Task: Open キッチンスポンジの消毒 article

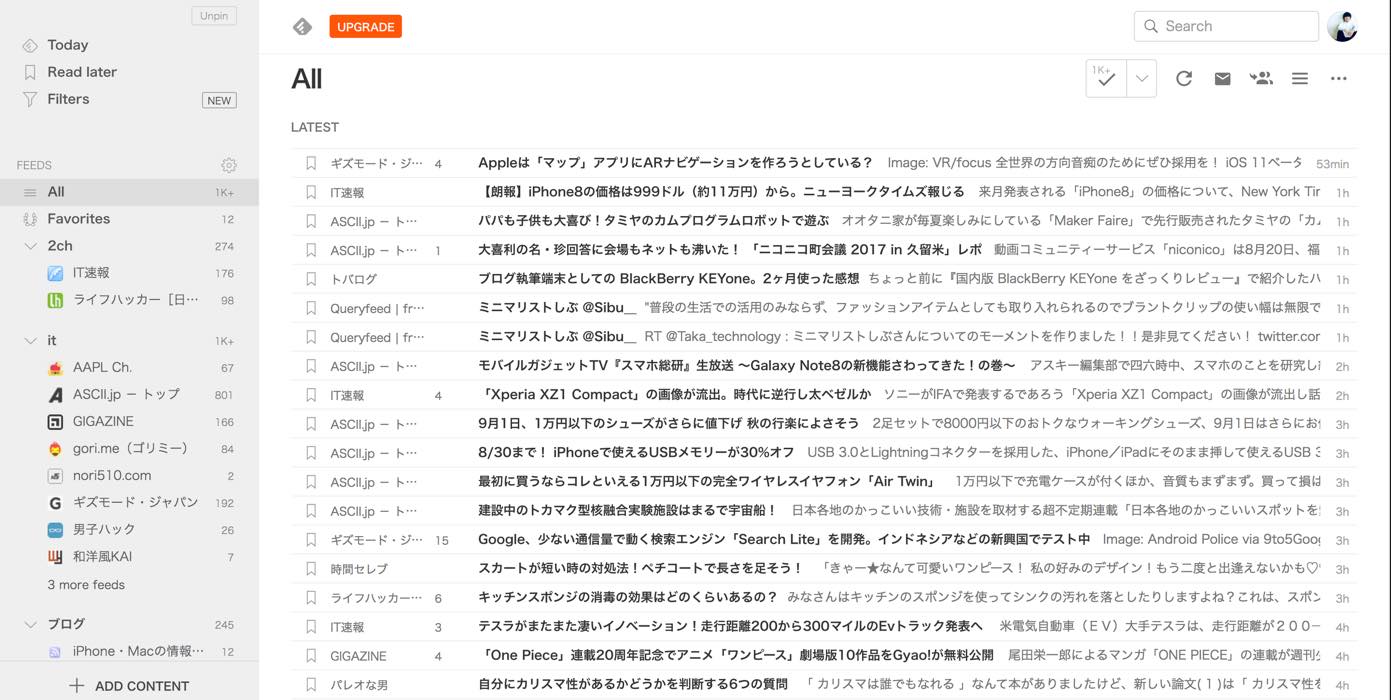Action: click(627, 598)
